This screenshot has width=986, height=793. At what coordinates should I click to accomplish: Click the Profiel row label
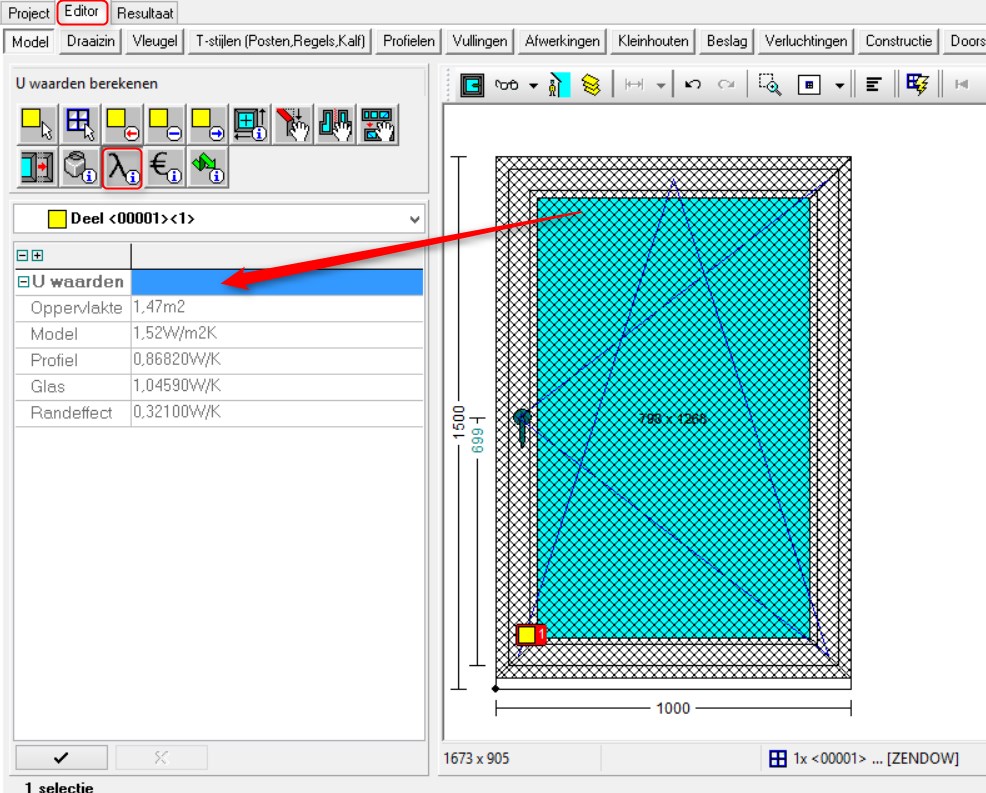[x=54, y=360]
